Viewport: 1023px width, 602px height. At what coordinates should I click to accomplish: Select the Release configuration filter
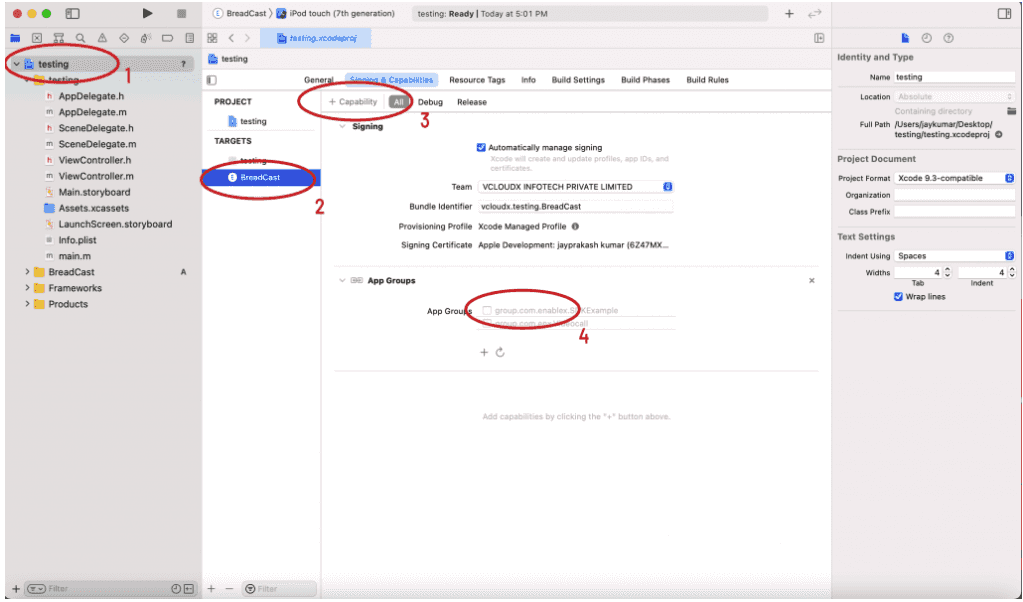pos(472,102)
